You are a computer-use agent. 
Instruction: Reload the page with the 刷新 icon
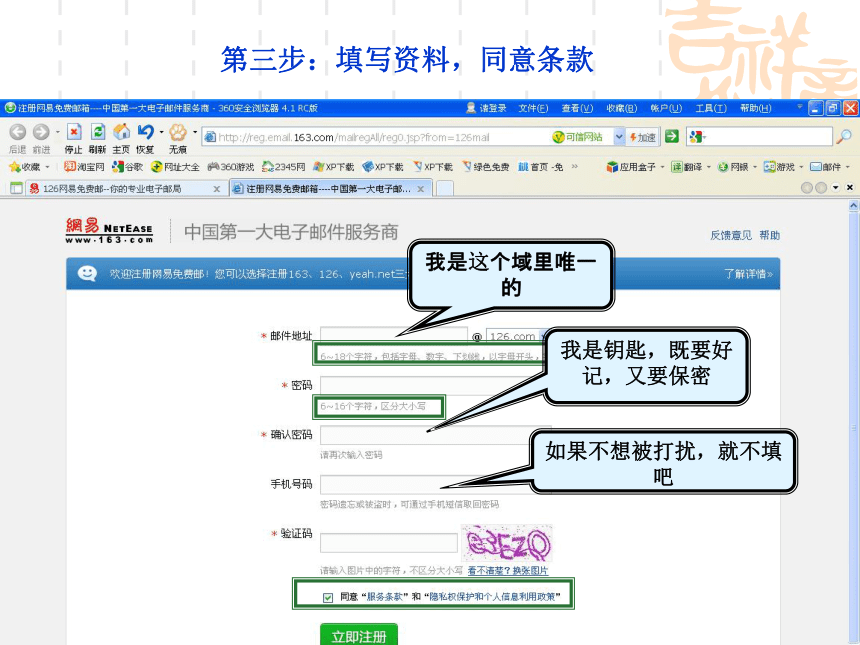pyautogui.click(x=98, y=132)
